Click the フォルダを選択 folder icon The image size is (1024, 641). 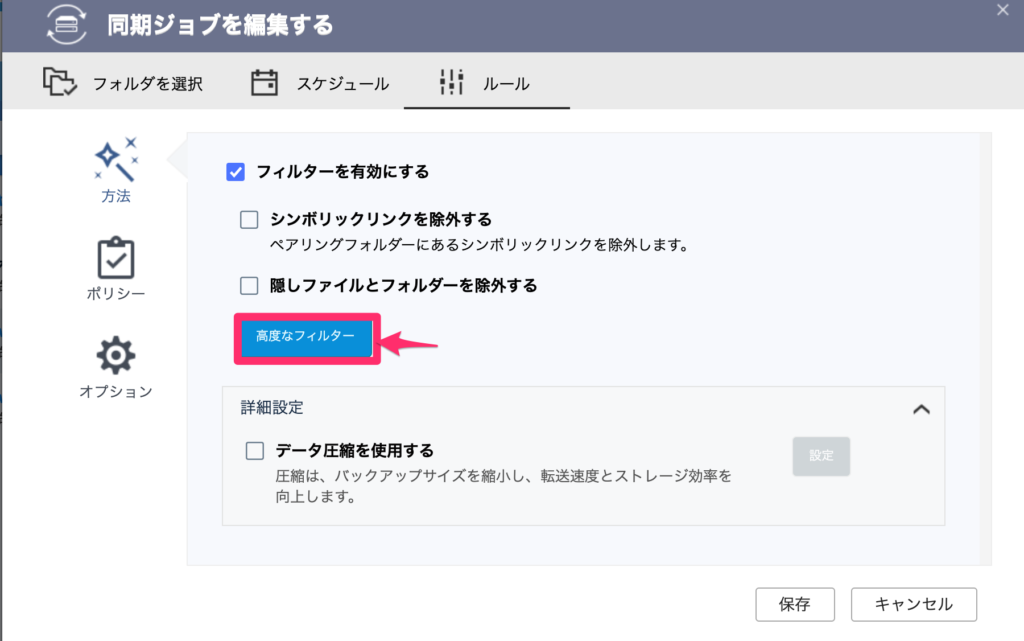point(60,84)
